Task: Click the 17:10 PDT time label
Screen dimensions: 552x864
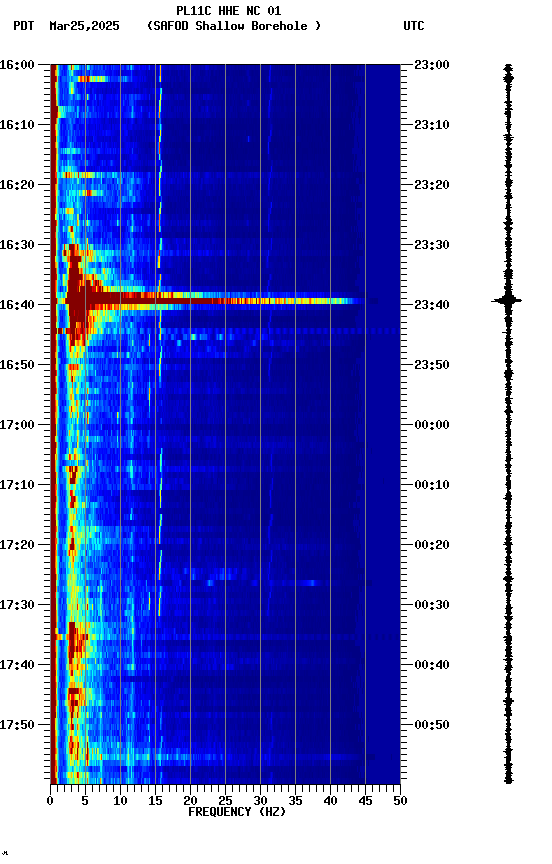Action: pos(17,485)
